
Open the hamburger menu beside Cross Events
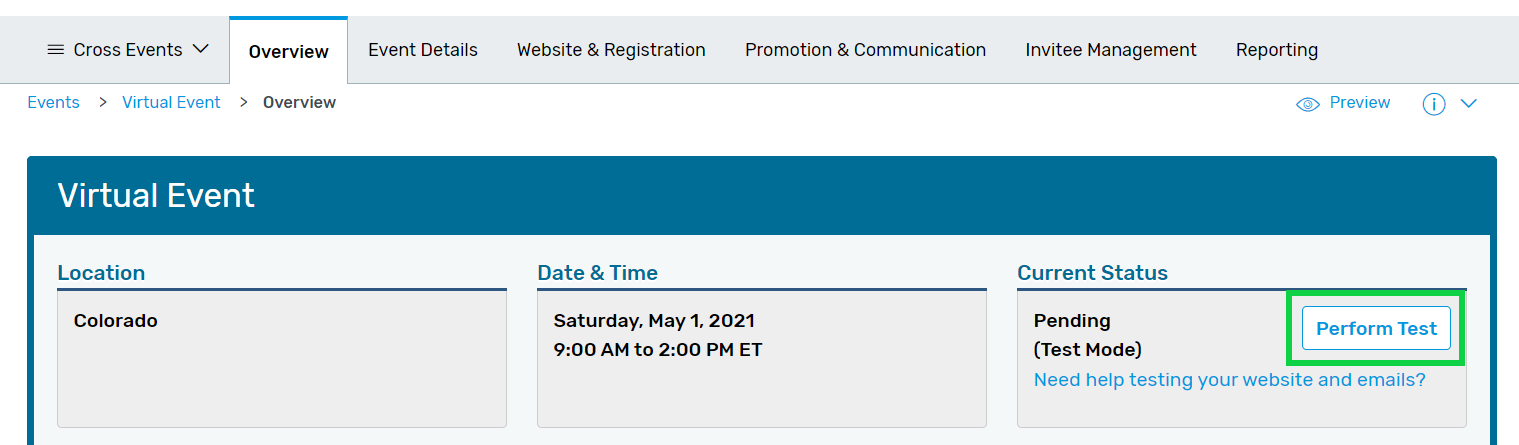click(x=56, y=50)
